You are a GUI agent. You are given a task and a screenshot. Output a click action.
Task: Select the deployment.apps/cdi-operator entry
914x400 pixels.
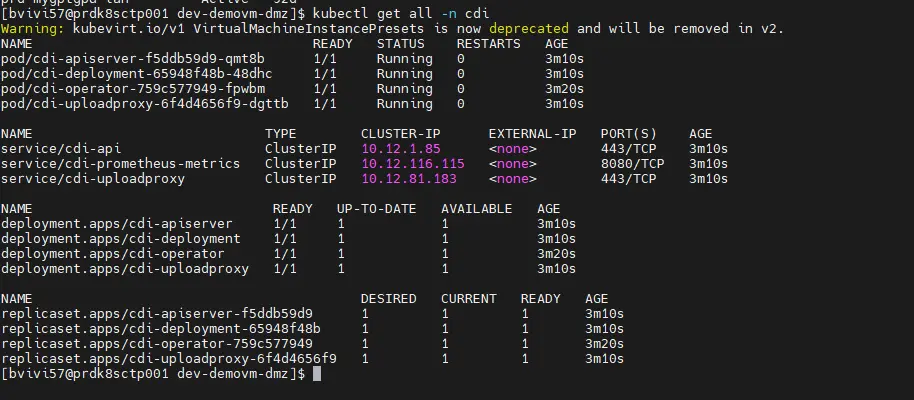[113, 253]
